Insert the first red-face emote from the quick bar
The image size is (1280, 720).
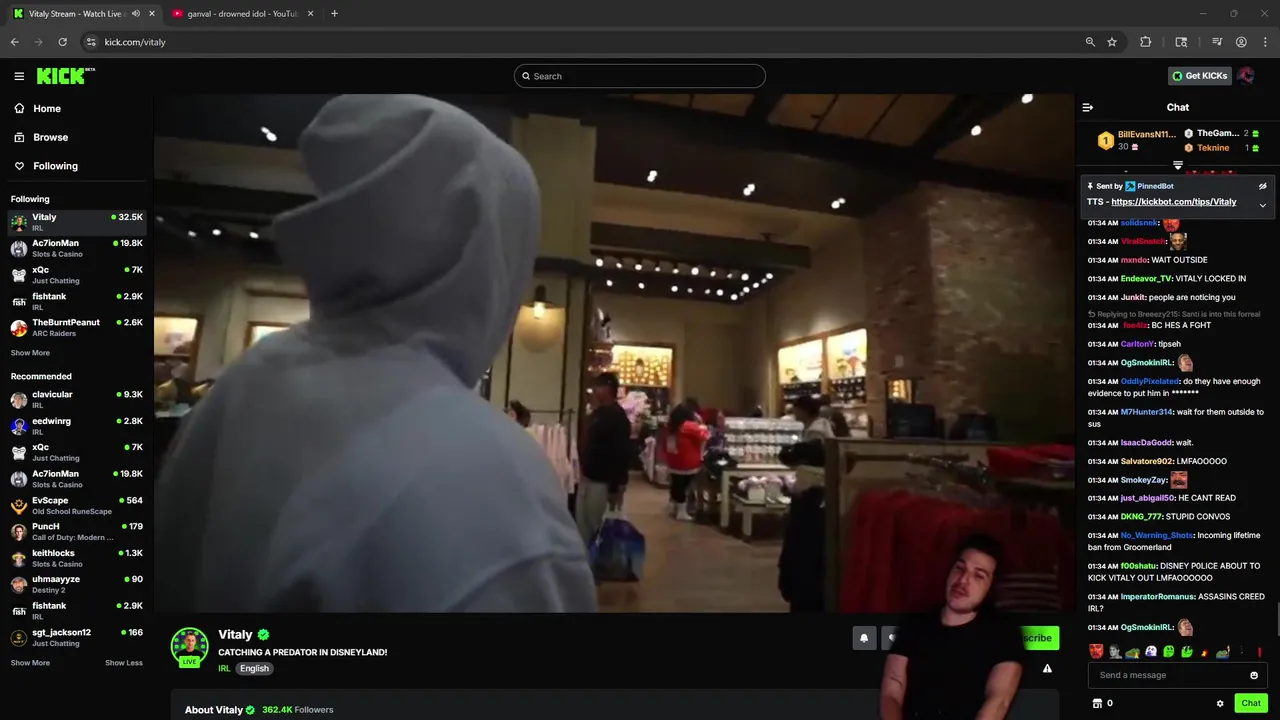1096,652
